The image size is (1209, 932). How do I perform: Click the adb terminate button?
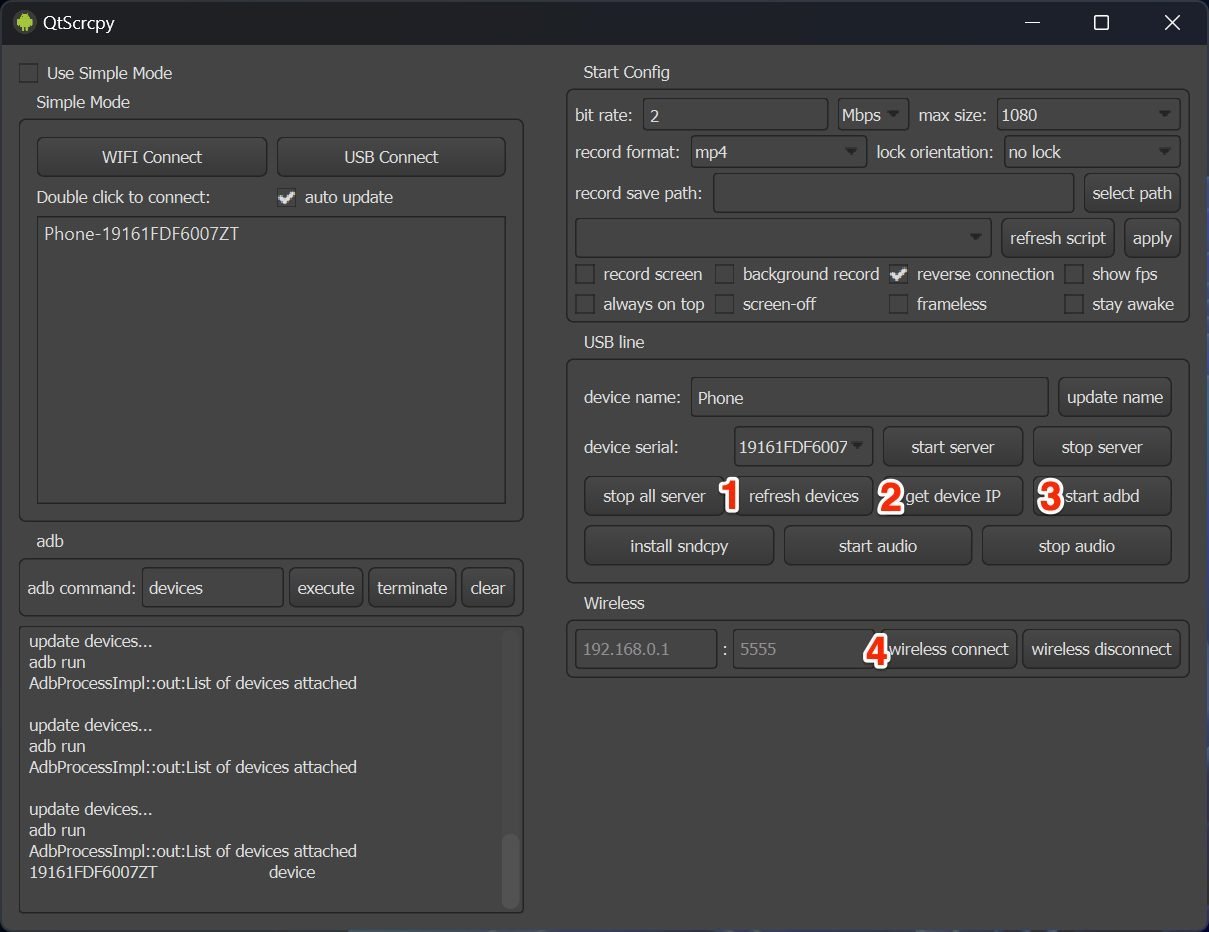click(412, 588)
